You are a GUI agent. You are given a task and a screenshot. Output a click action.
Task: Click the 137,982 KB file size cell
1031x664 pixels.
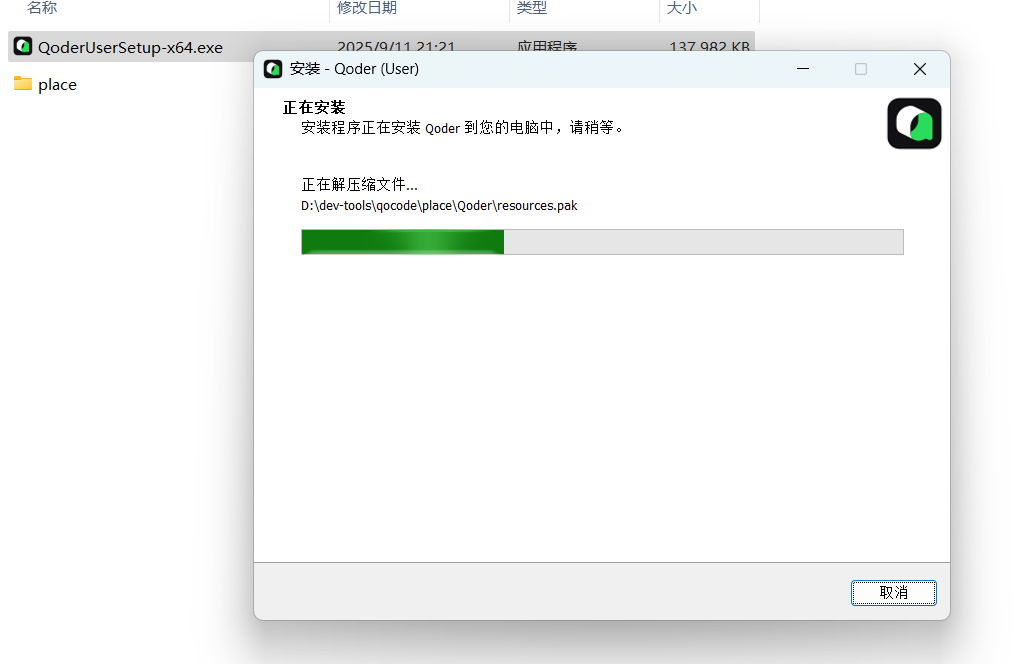tap(709, 47)
